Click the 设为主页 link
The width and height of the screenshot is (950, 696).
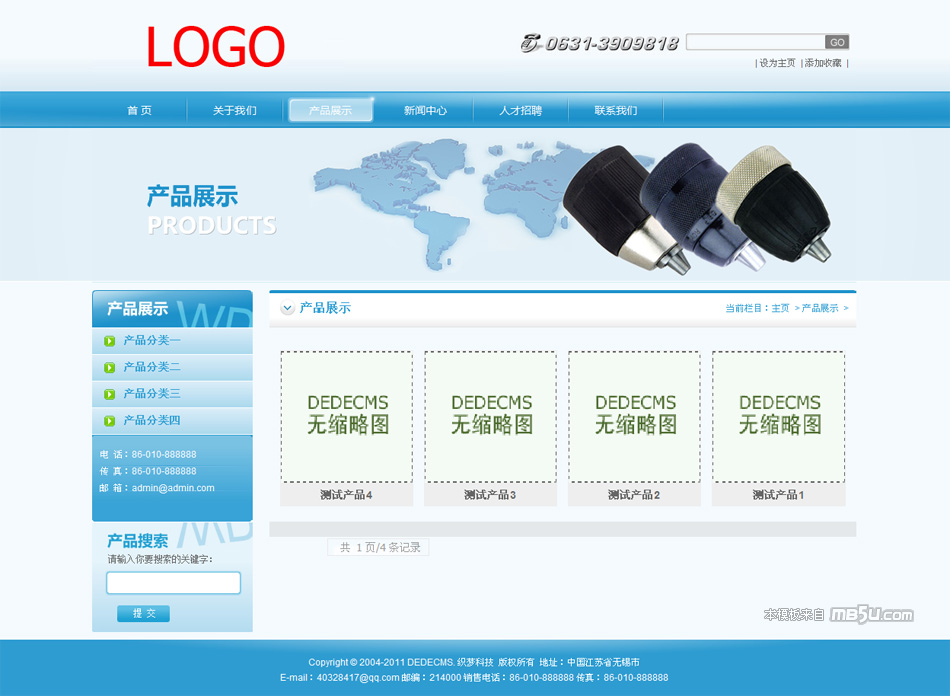coord(777,63)
